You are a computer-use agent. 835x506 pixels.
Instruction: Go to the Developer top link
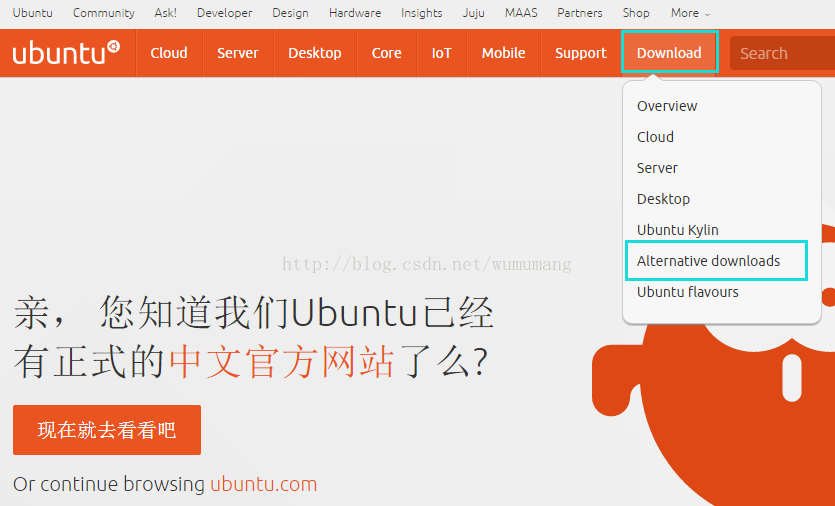click(225, 13)
